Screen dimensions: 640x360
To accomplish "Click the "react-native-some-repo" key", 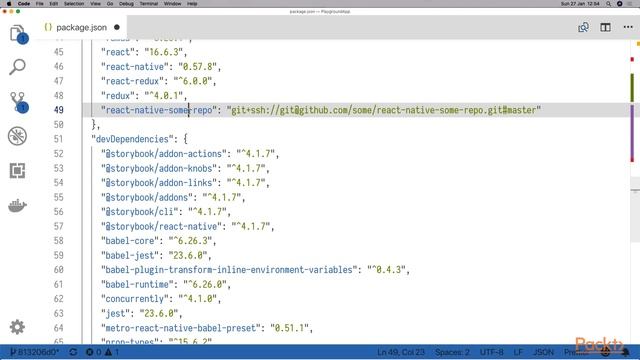I will click(x=159, y=110).
